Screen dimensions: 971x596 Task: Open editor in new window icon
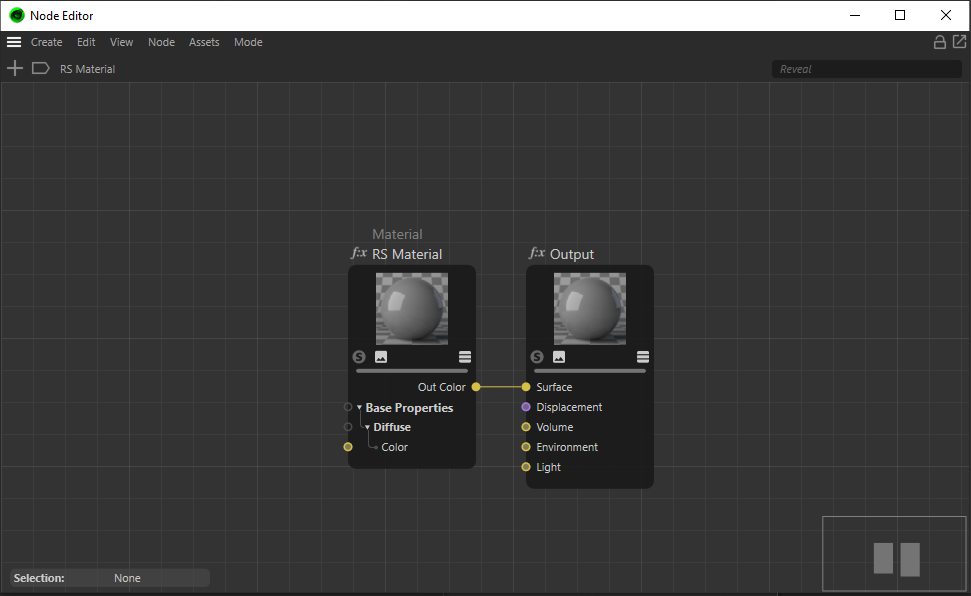click(959, 42)
